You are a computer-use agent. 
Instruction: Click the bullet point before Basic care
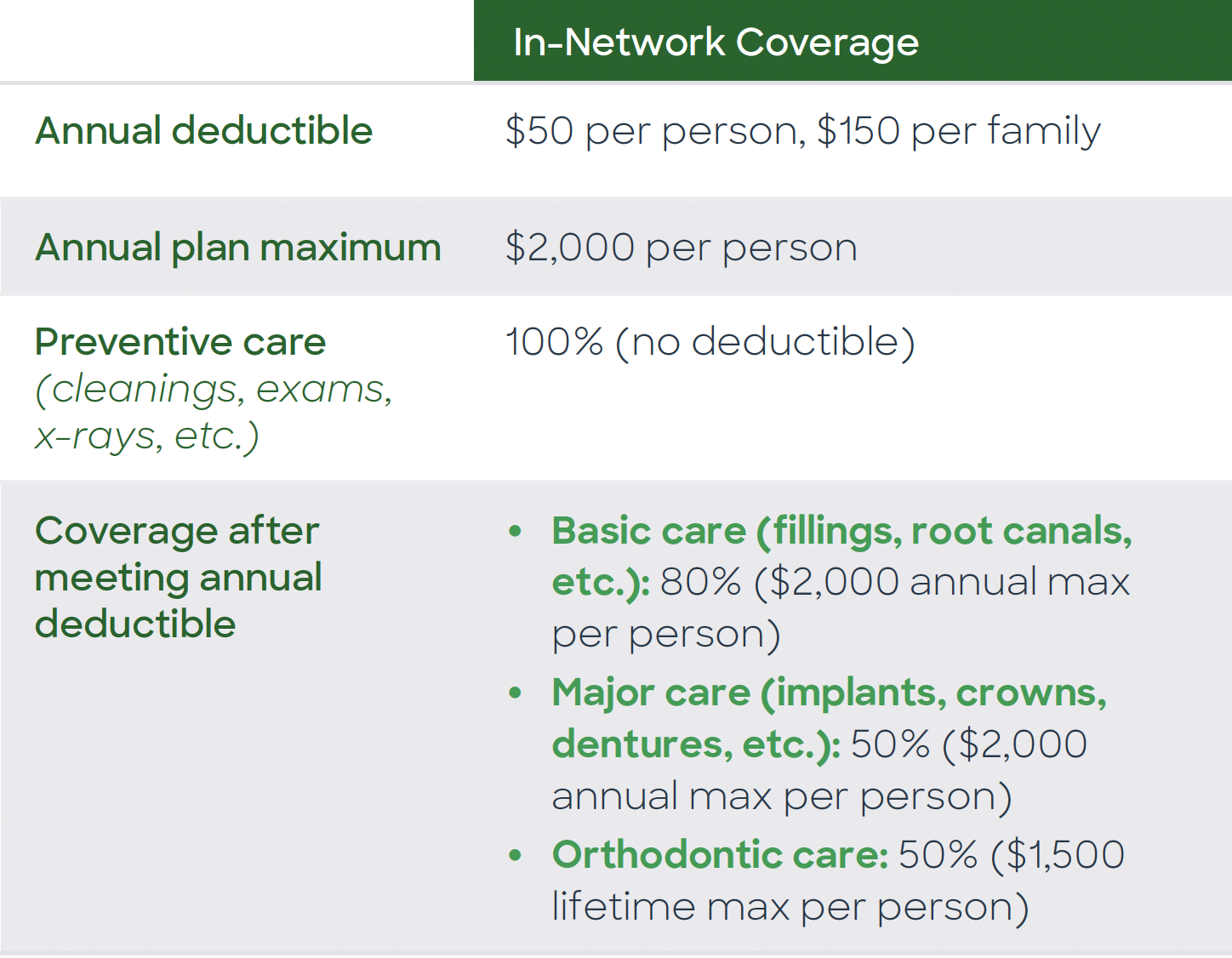point(515,532)
